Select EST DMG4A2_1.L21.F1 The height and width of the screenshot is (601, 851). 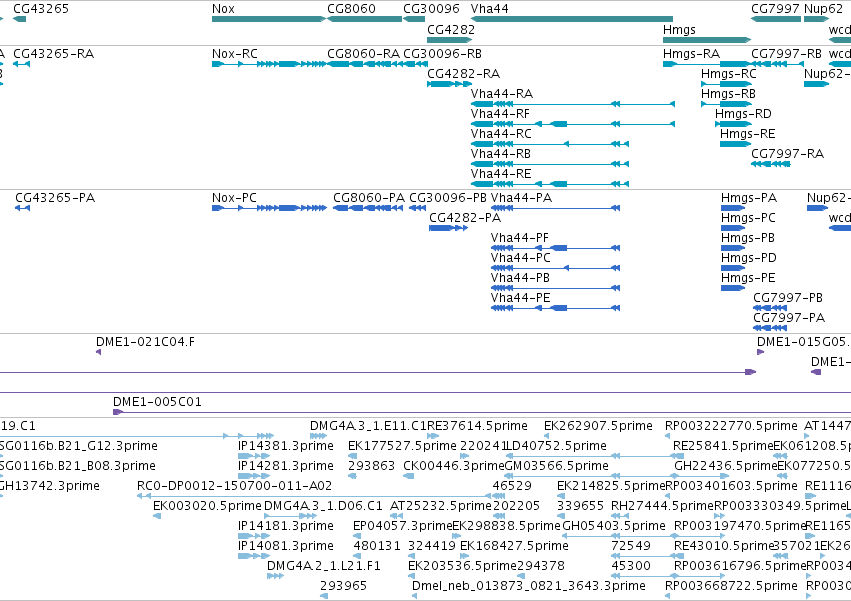[x=275, y=576]
